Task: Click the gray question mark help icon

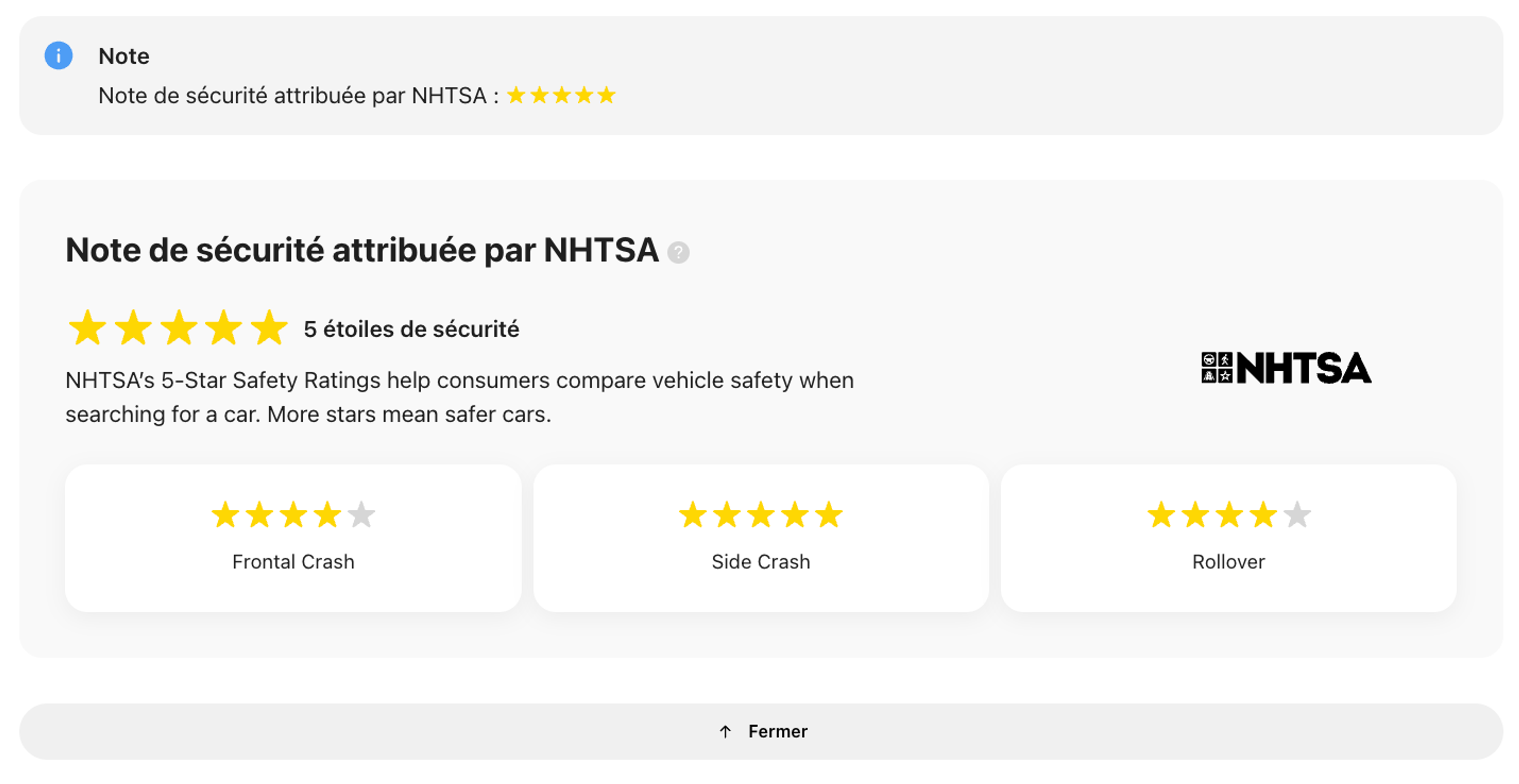Action: [x=678, y=253]
